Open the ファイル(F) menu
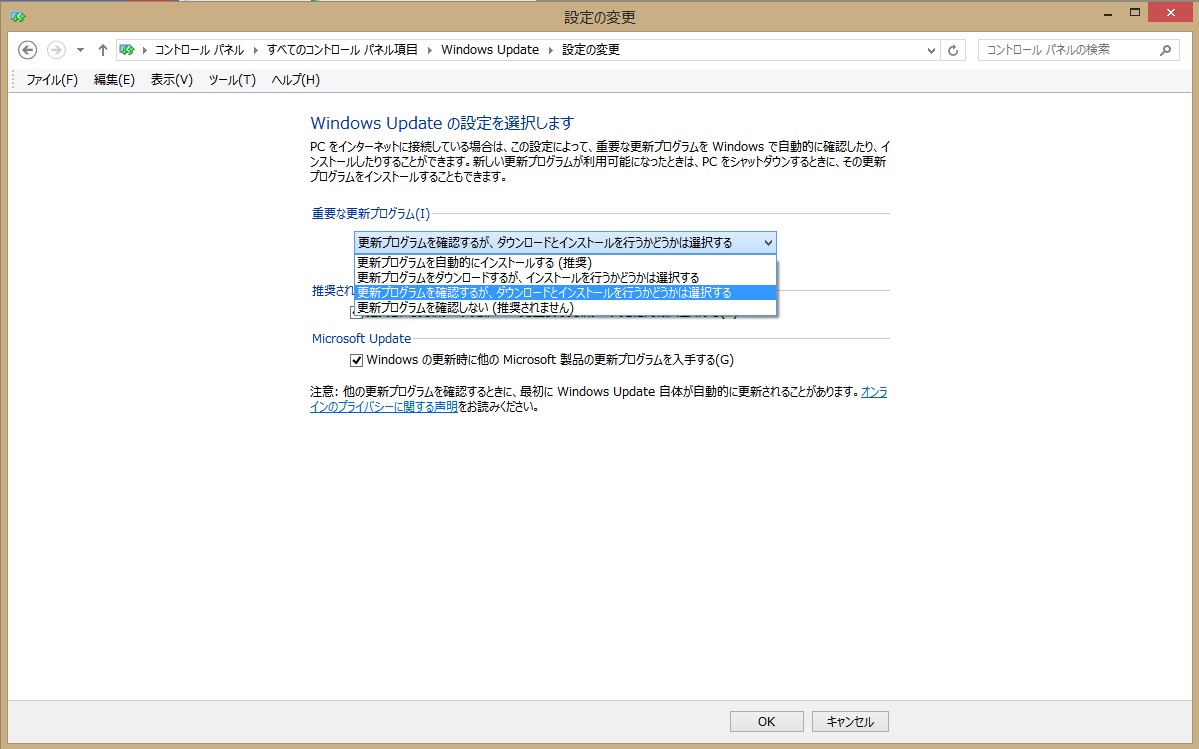The height and width of the screenshot is (749, 1199). 52,80
